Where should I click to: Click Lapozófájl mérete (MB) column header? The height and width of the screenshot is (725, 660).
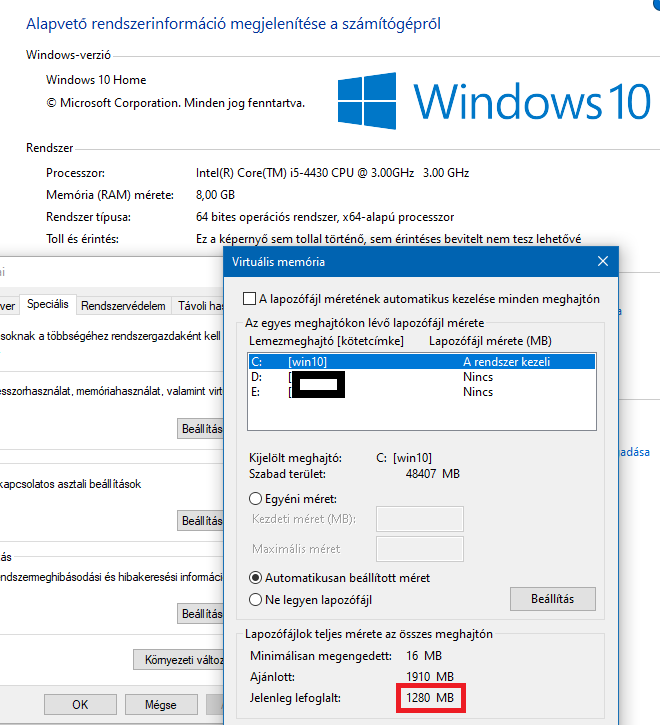point(490,341)
